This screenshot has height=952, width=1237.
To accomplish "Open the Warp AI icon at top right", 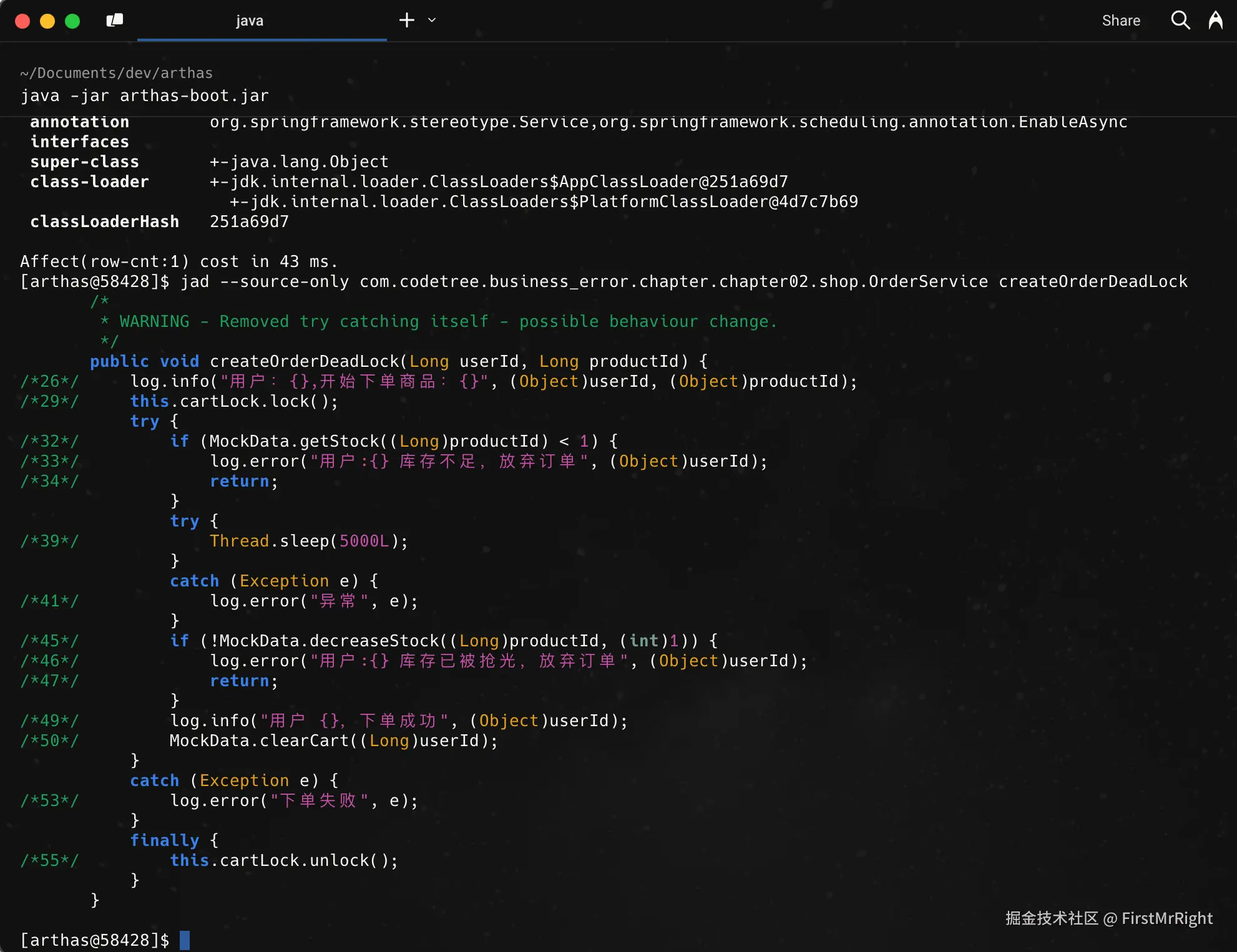I will click(x=1215, y=21).
